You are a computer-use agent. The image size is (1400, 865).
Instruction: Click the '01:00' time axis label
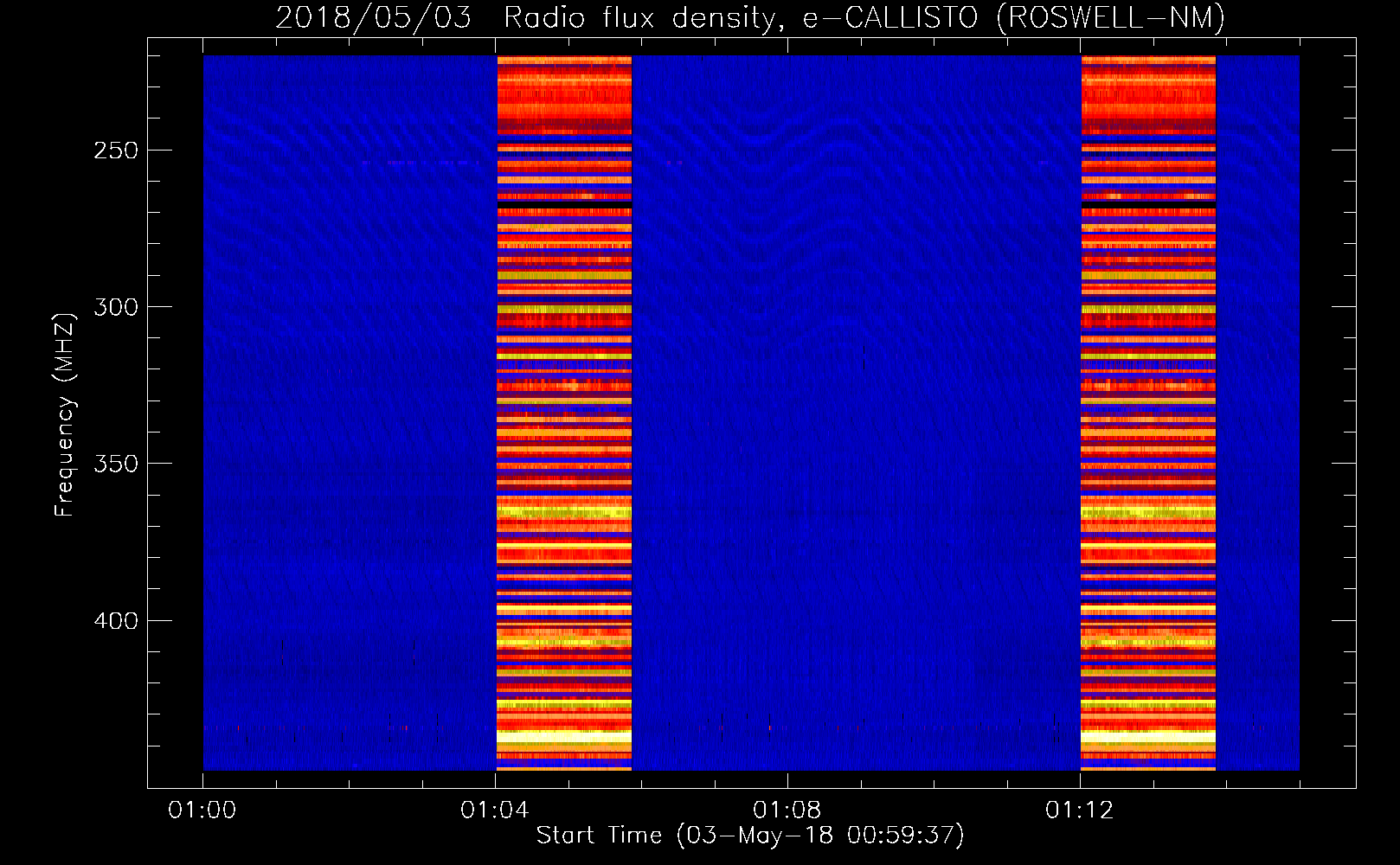point(202,811)
